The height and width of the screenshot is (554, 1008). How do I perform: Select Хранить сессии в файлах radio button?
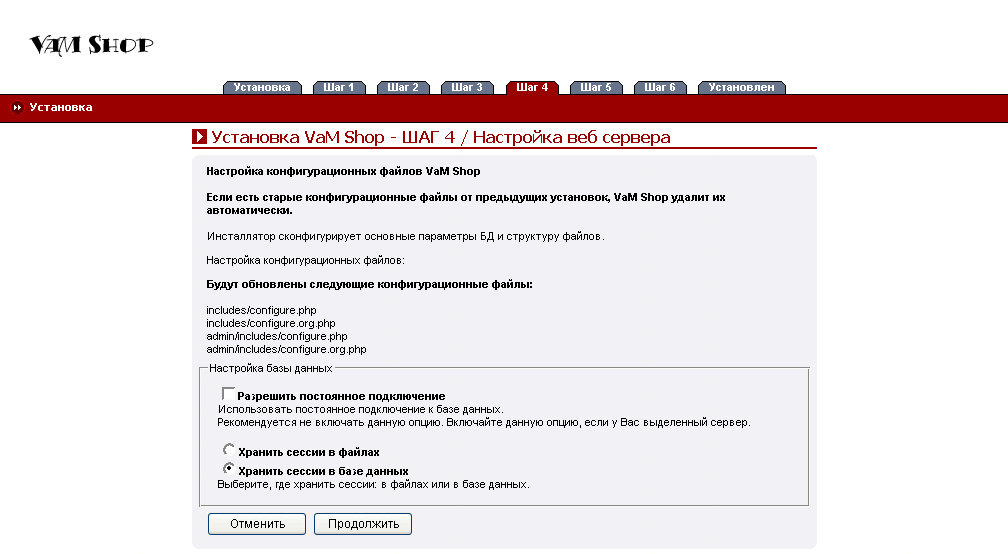coord(228,449)
